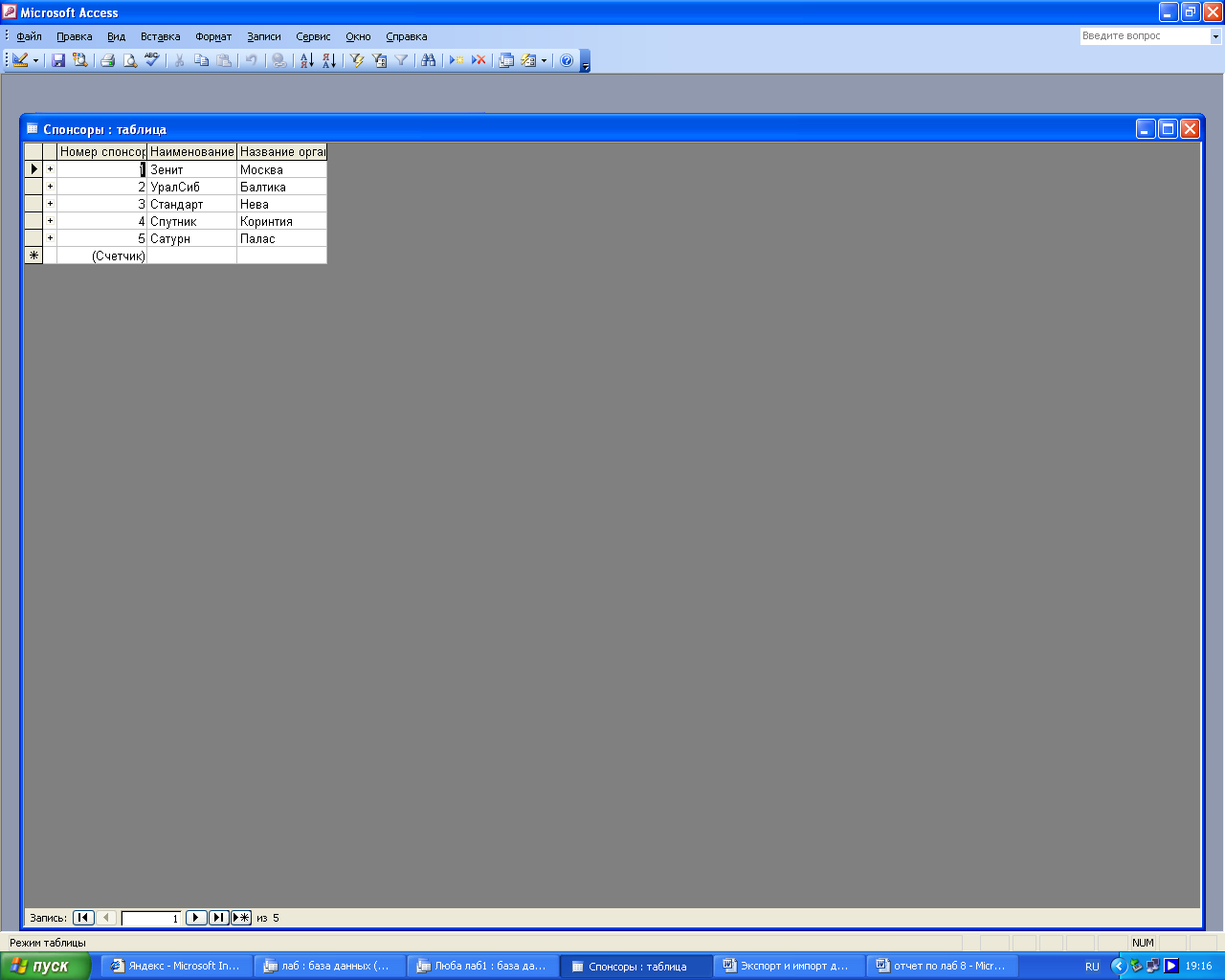Click the Paste clipboard icon
This screenshot has width=1225, height=980.
point(224,60)
